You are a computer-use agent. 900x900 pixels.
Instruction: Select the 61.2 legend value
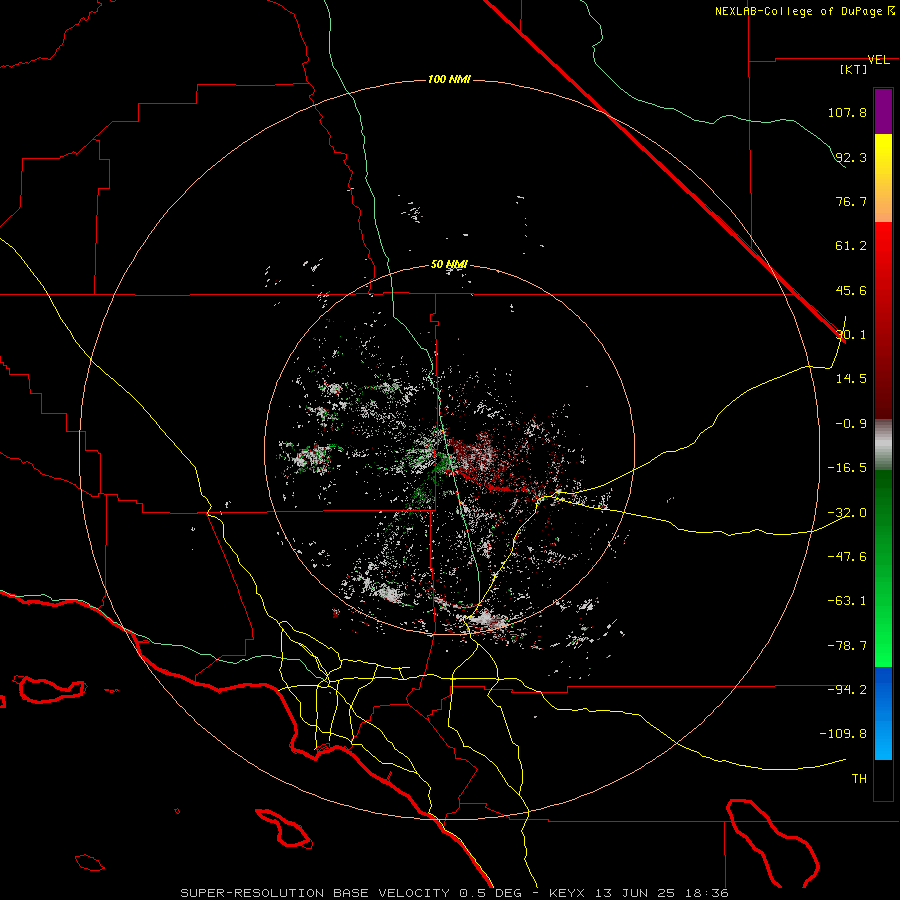(x=851, y=246)
